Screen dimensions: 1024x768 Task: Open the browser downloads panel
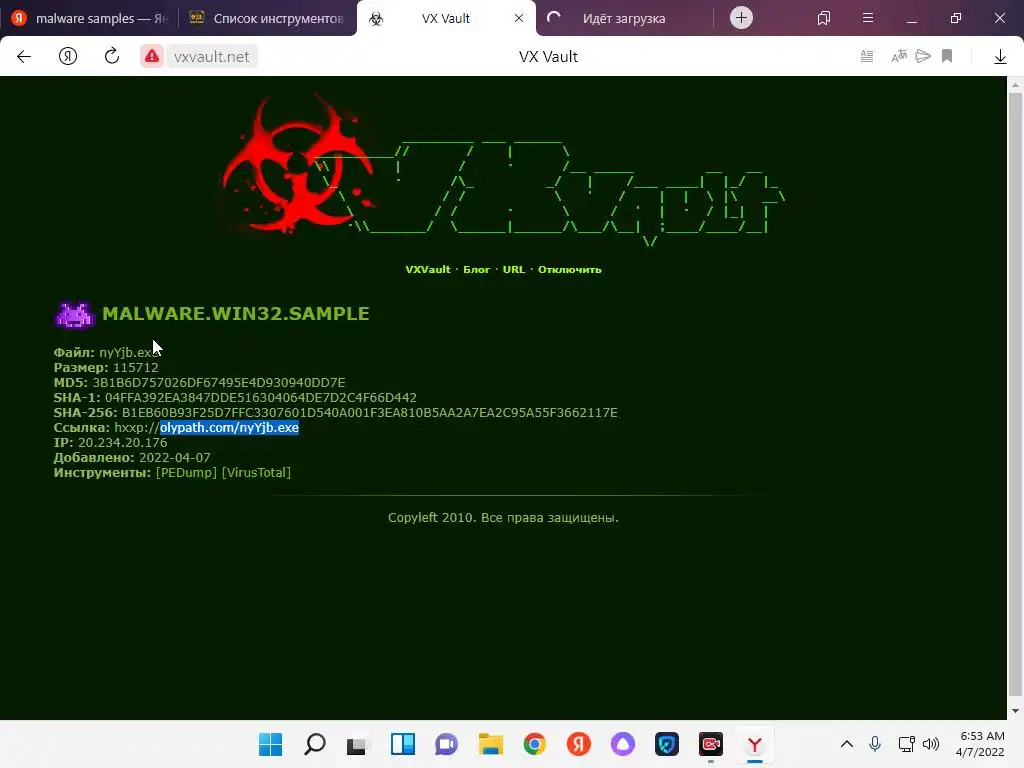tap(1000, 57)
